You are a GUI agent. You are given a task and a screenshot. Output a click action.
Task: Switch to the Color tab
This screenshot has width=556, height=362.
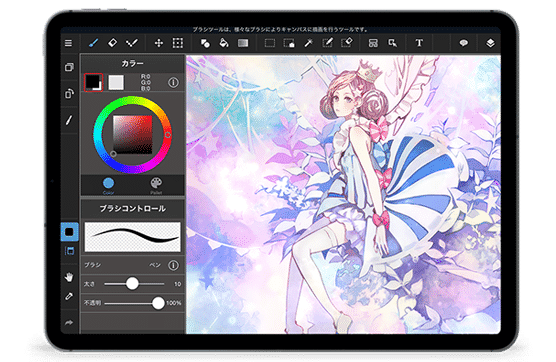[109, 186]
